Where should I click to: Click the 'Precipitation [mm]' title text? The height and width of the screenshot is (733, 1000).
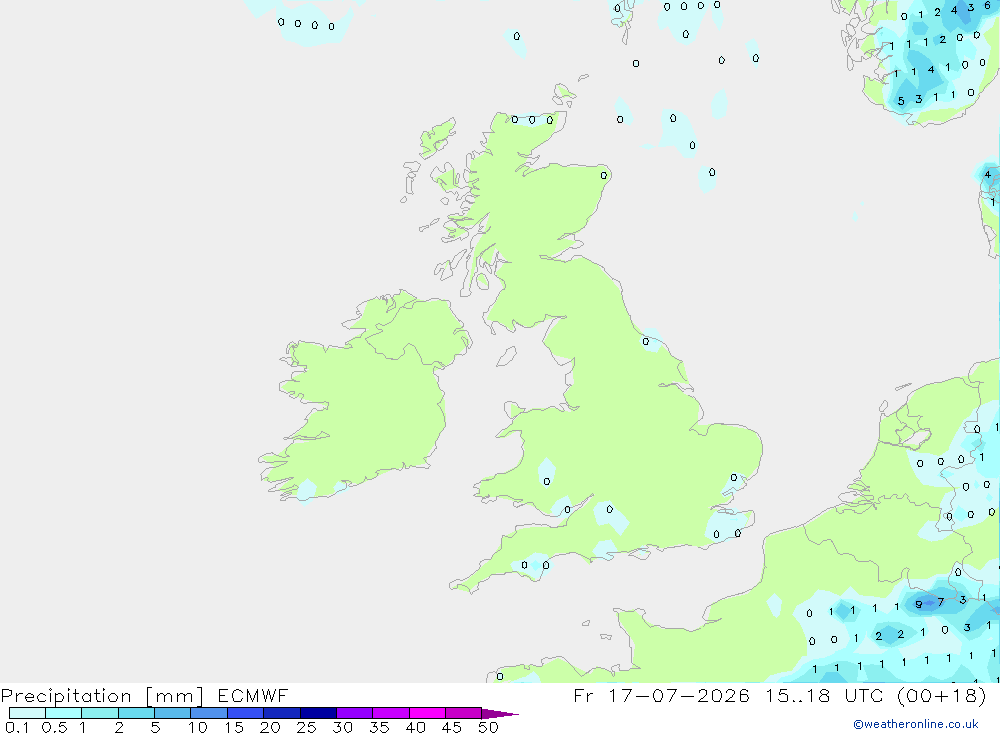click(x=102, y=695)
